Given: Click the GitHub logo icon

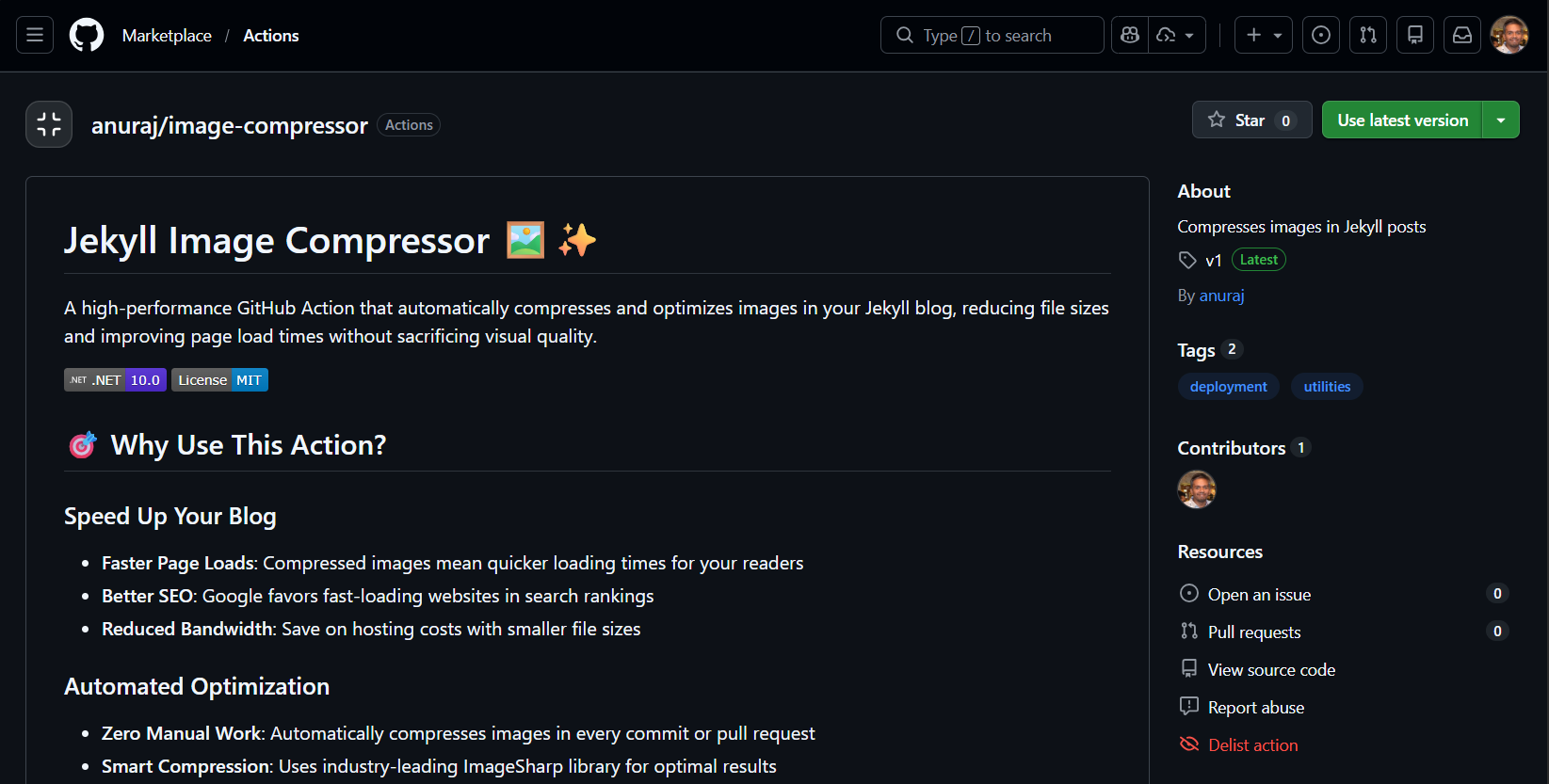Looking at the screenshot, I should 87,36.
